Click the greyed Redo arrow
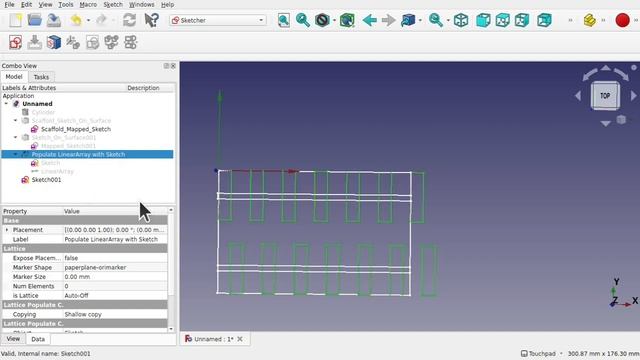The width and height of the screenshot is (640, 360). [x=102, y=20]
